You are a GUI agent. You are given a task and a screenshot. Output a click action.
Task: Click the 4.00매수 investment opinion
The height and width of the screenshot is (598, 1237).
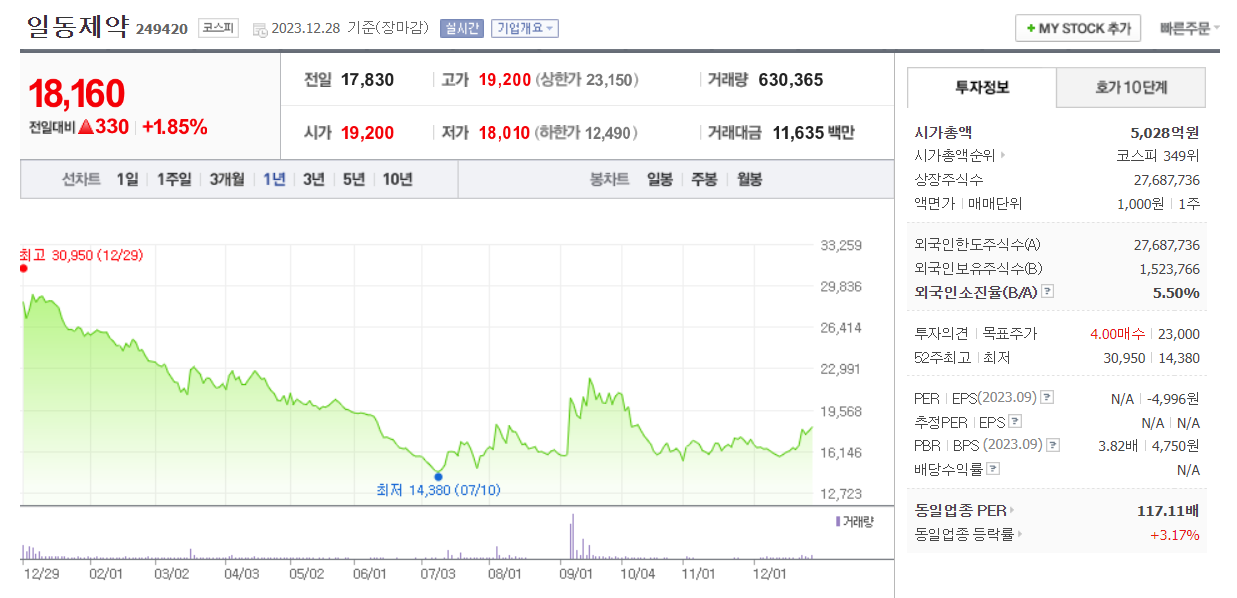pyautogui.click(x=1117, y=334)
